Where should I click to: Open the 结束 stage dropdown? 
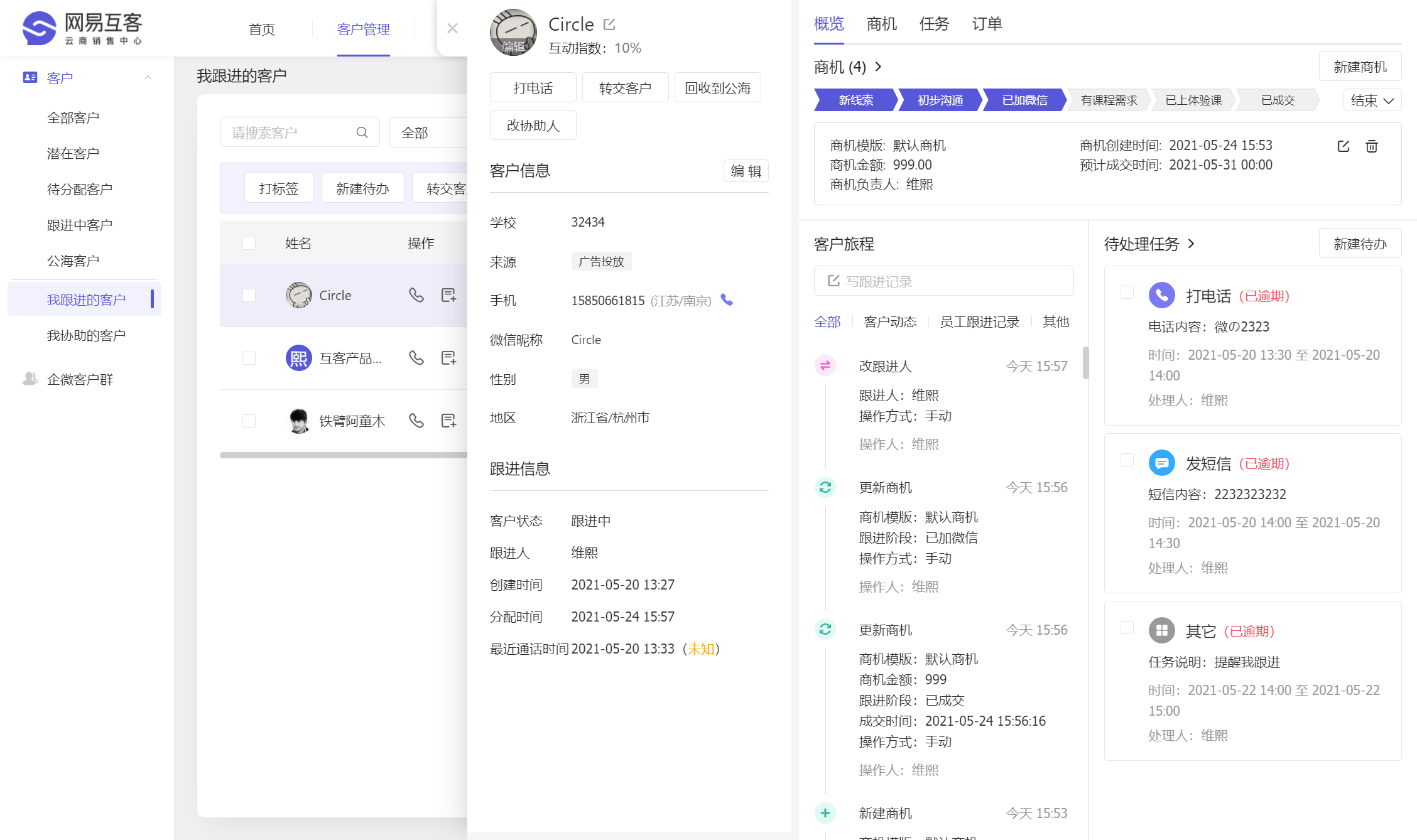tap(1372, 100)
